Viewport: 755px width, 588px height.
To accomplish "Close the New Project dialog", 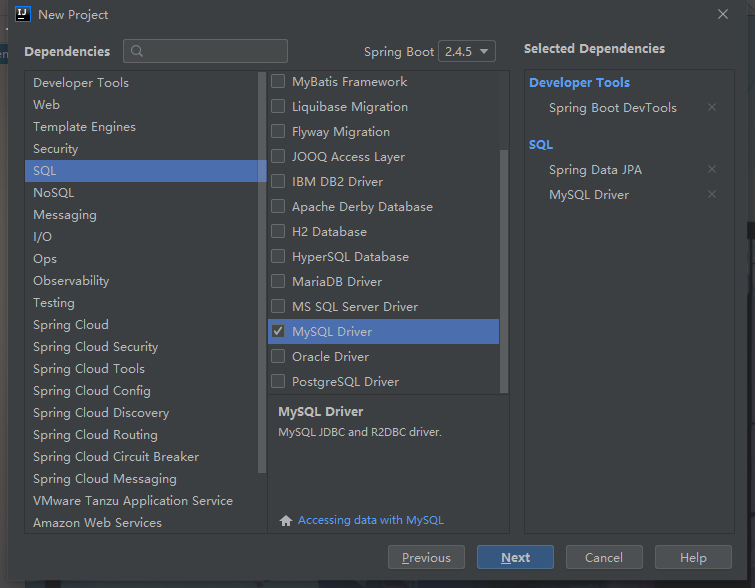I will (x=723, y=14).
